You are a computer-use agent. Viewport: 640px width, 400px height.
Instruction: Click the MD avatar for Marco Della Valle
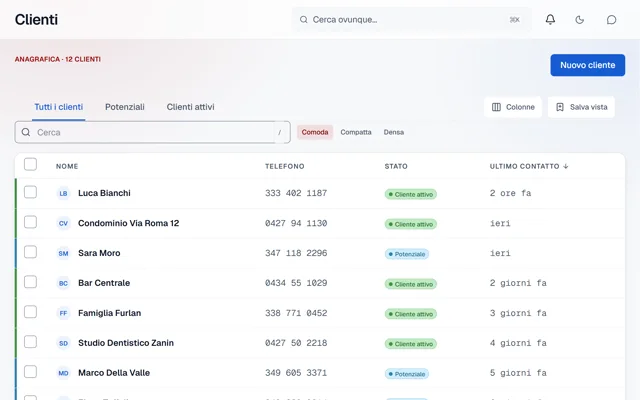click(x=63, y=373)
